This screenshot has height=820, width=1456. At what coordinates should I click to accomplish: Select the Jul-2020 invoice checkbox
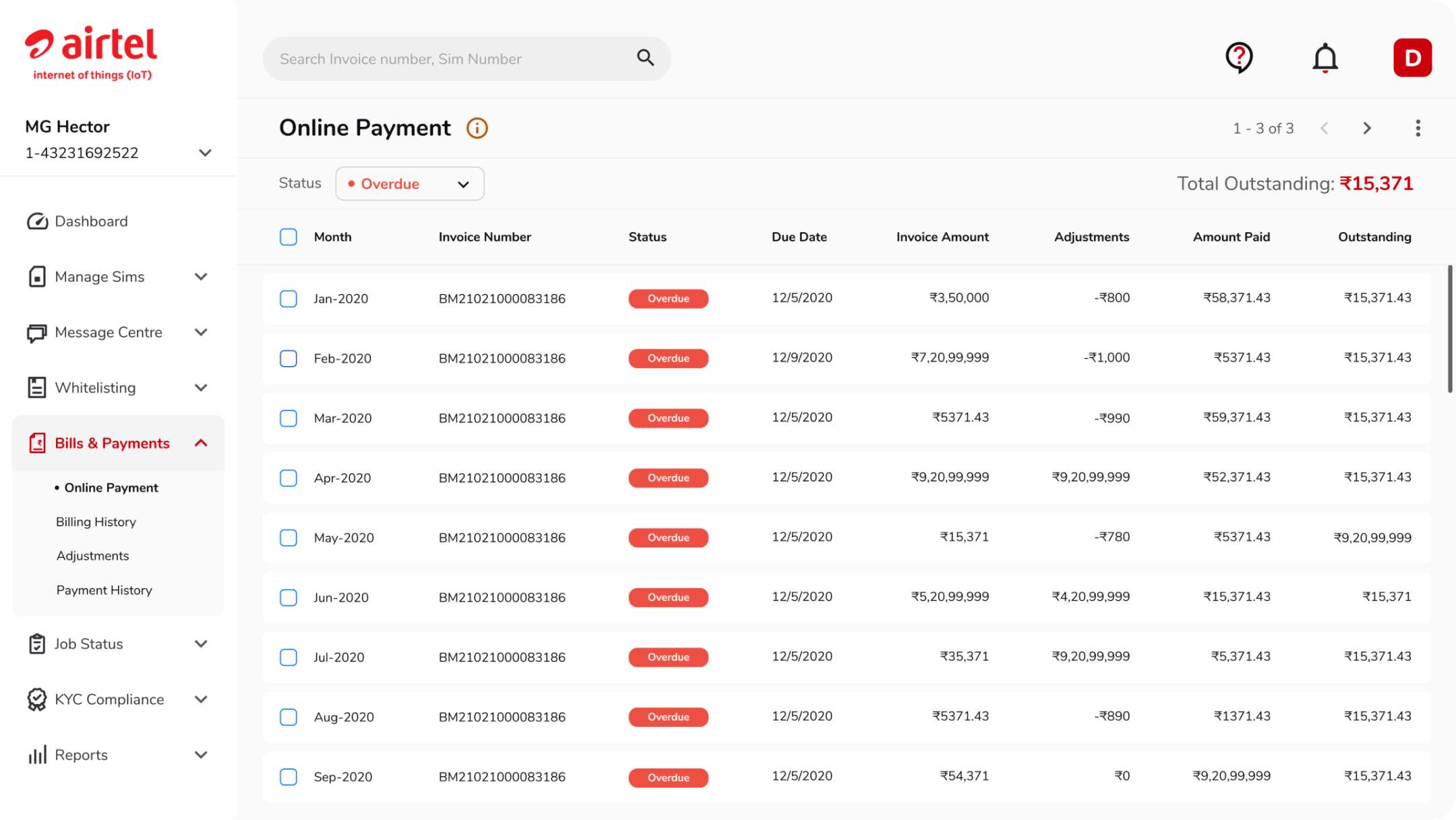pyautogui.click(x=289, y=657)
